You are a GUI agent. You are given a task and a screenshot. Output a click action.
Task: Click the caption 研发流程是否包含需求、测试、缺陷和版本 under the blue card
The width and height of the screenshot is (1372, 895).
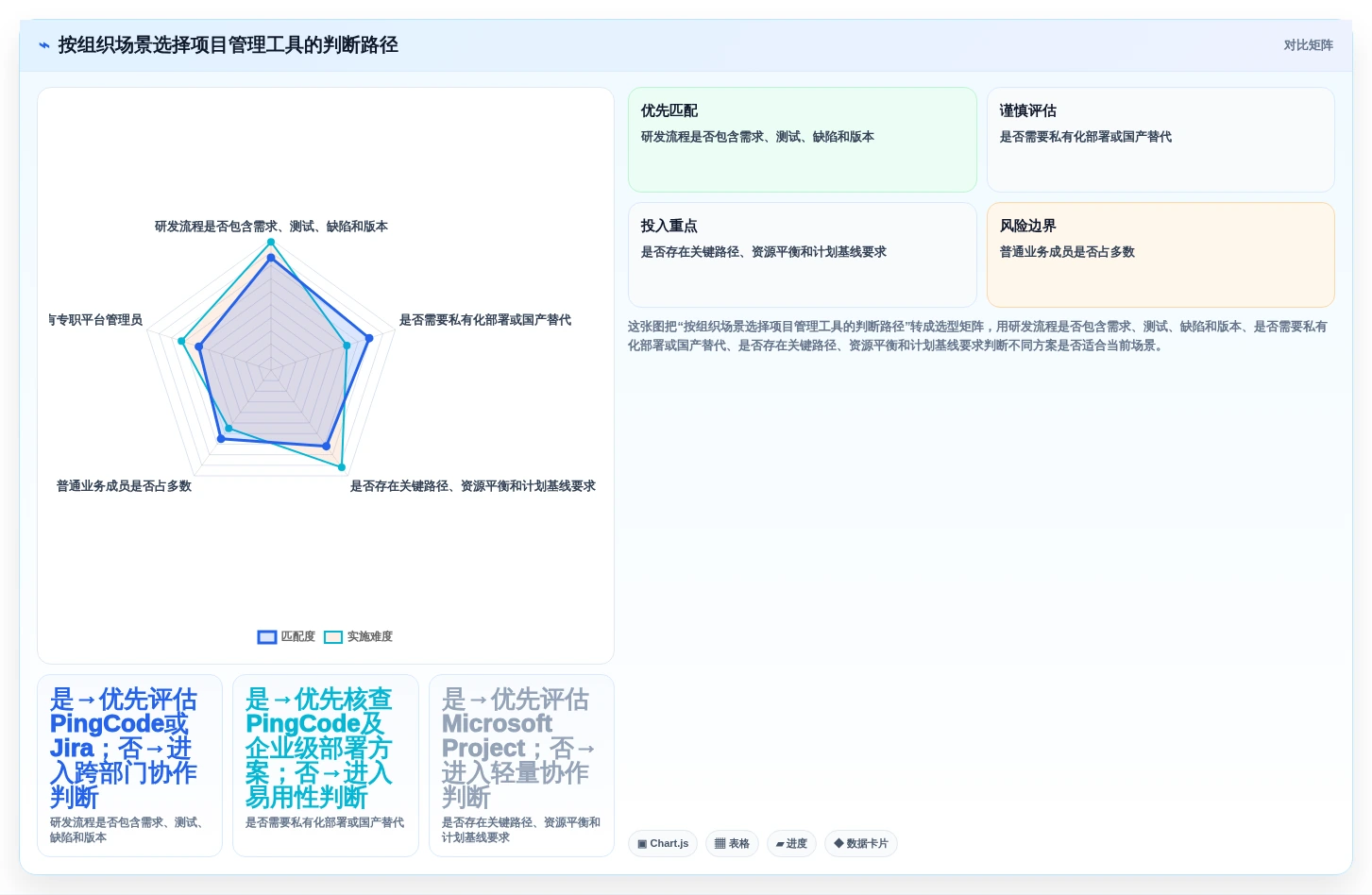129,830
